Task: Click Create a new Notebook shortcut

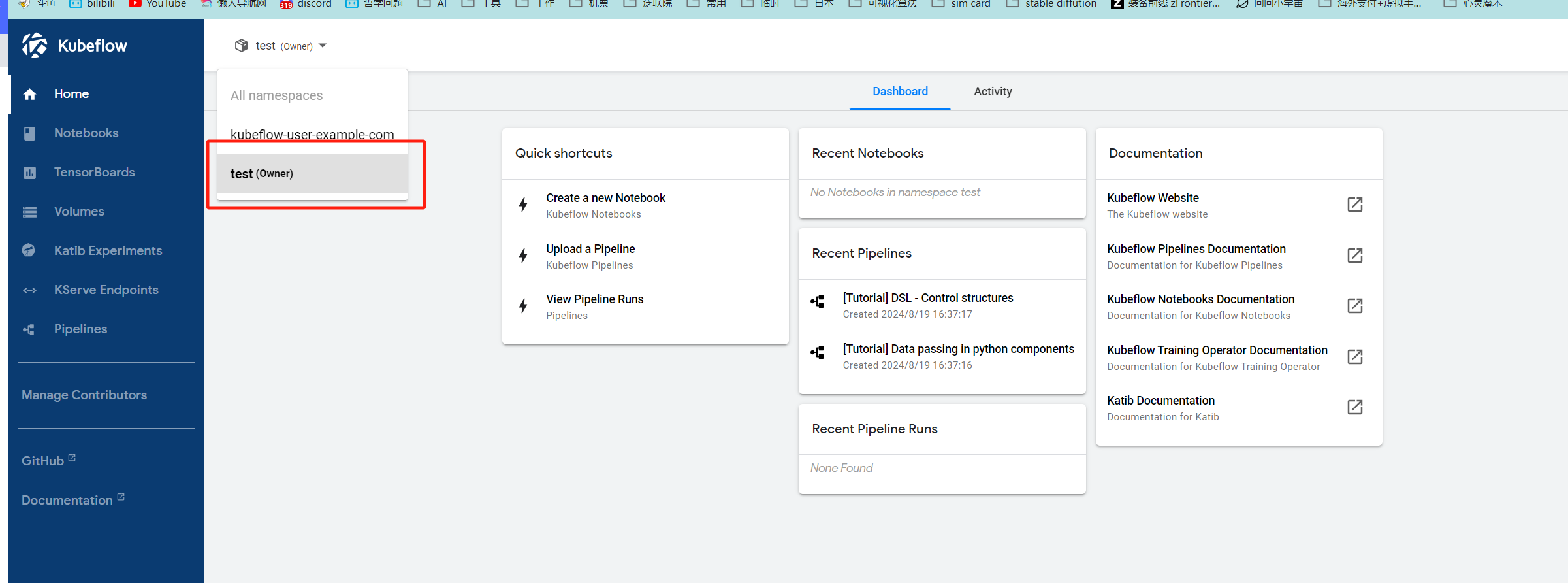Action: pos(645,205)
